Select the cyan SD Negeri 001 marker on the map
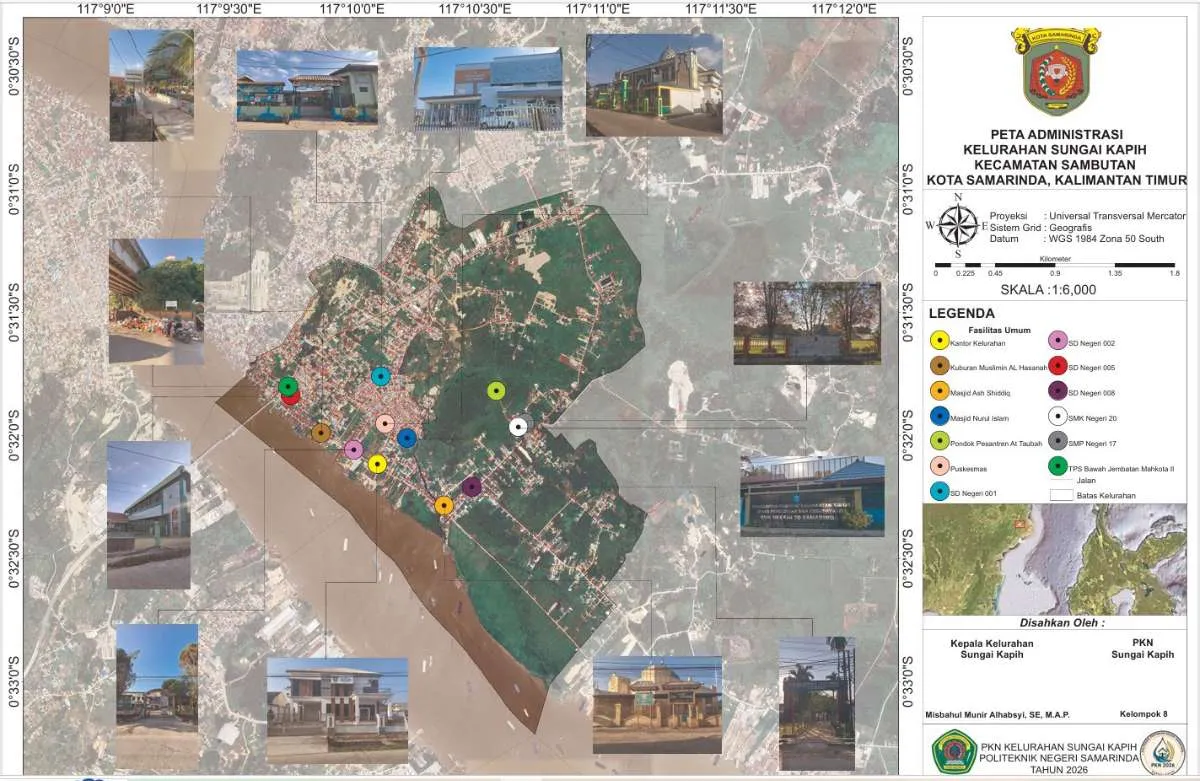 pyautogui.click(x=380, y=376)
